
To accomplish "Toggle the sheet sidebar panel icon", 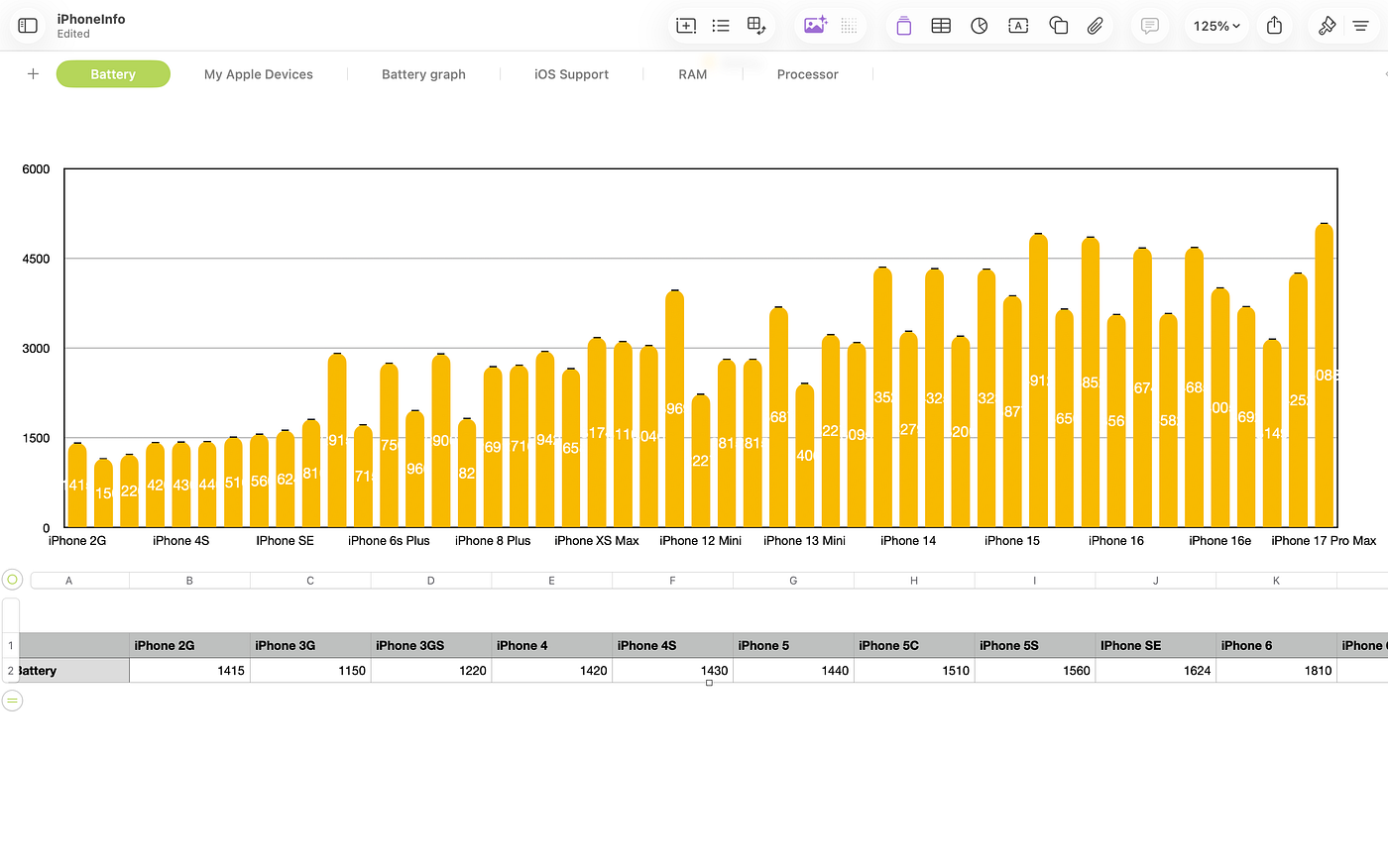I will (x=28, y=26).
